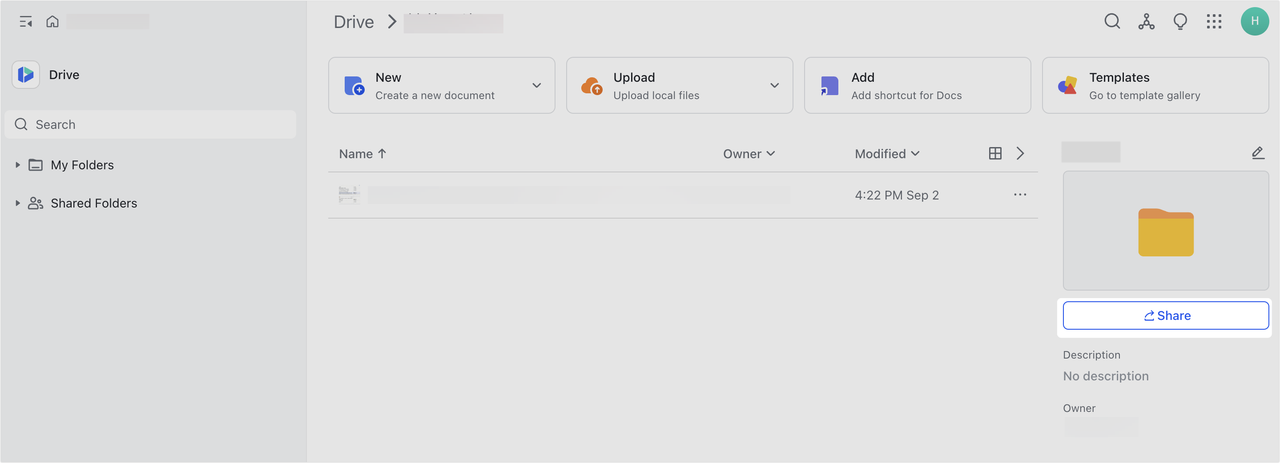
Task: Collapse the left sidebar panel
Action: click(26, 21)
